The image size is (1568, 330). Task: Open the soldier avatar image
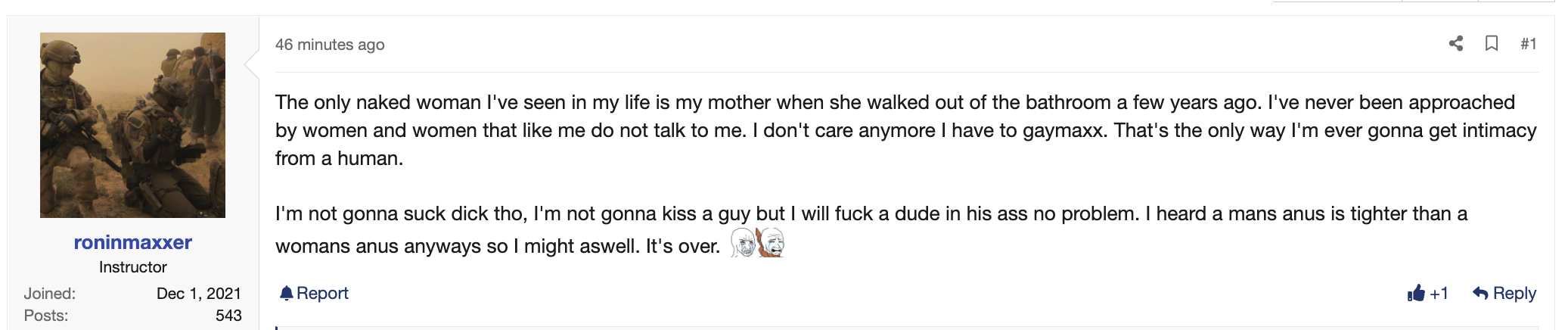pos(132,125)
